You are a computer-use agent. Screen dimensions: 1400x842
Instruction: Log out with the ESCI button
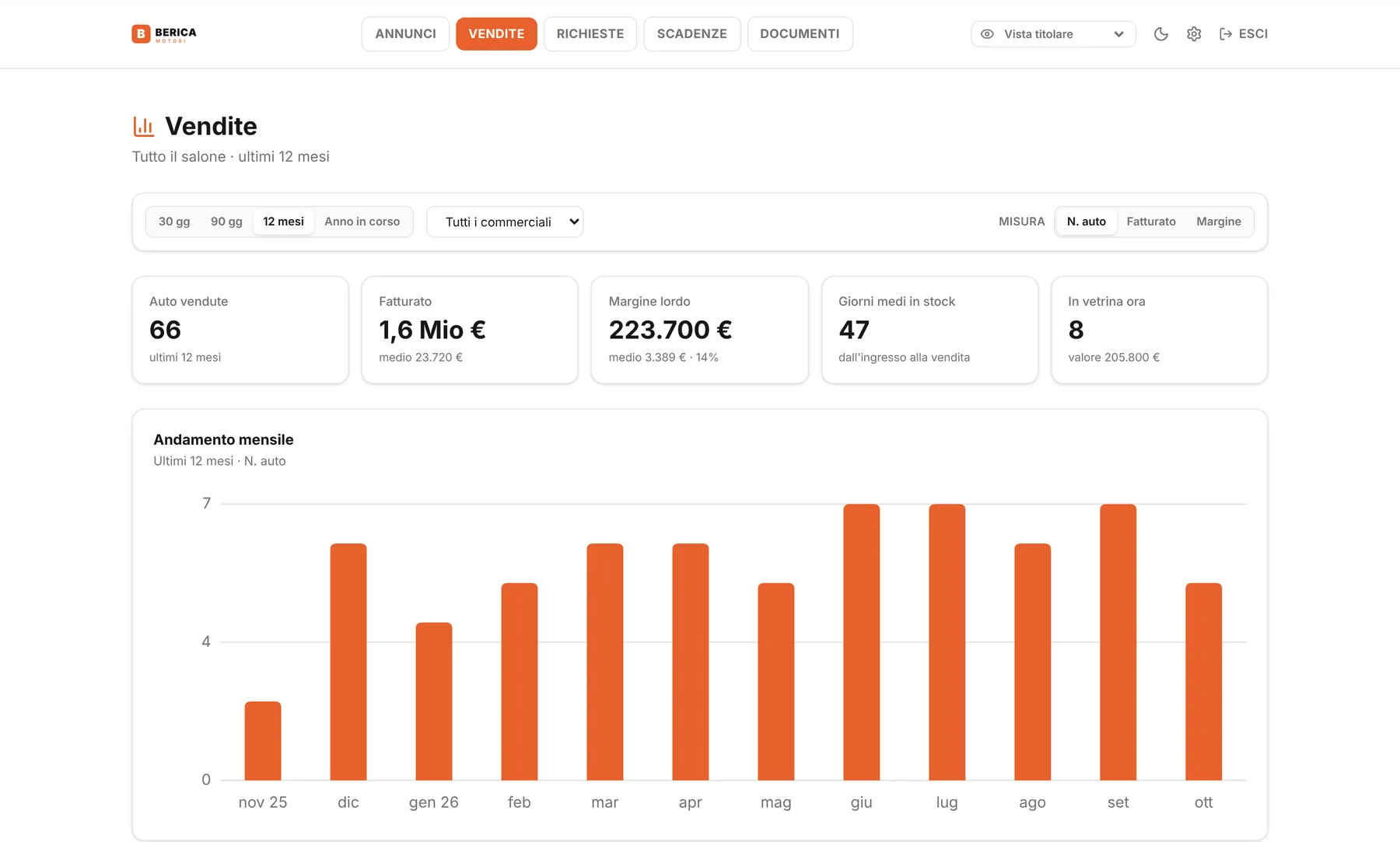[1243, 34]
